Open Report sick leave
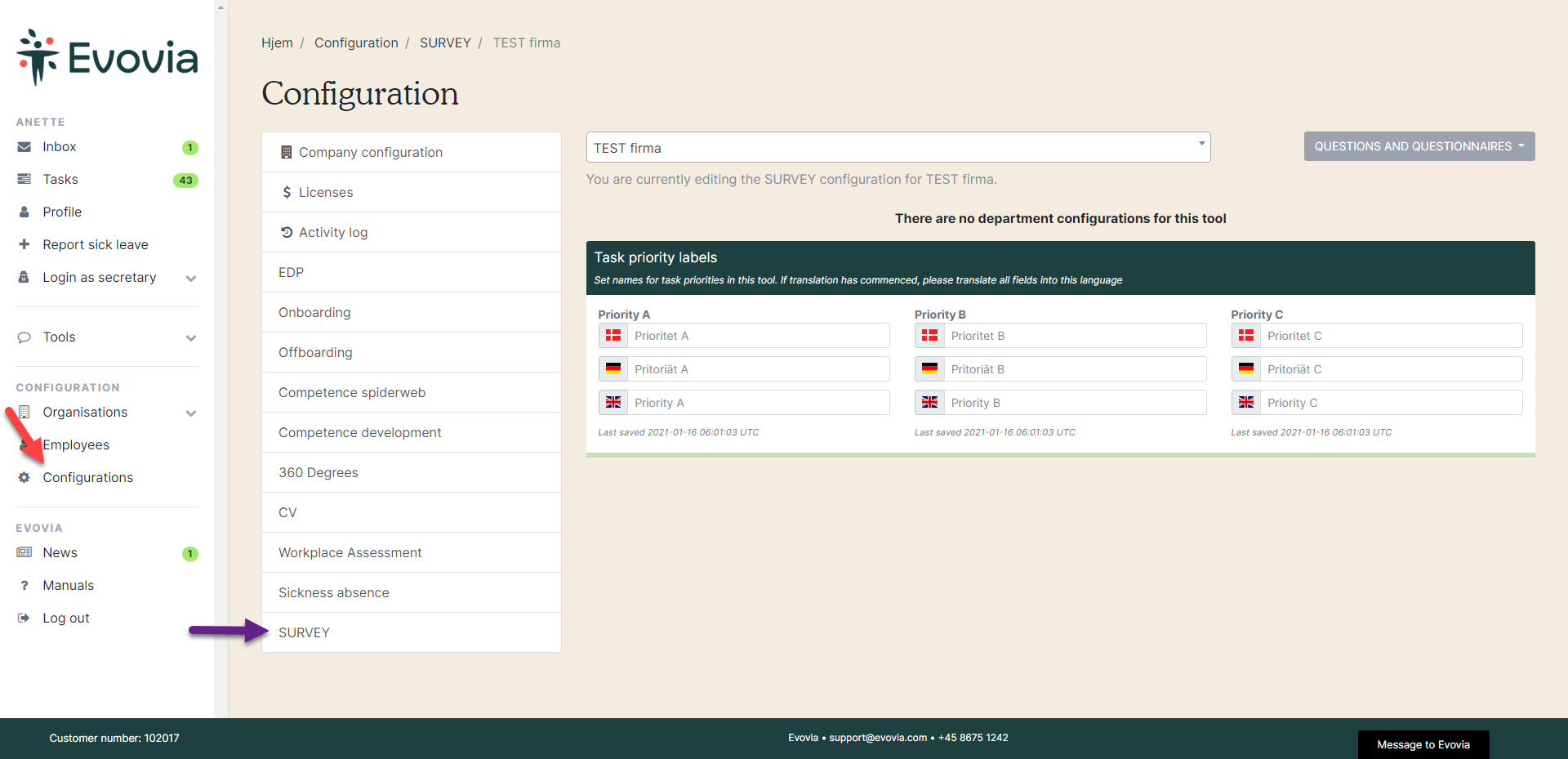1568x759 pixels. pyautogui.click(x=96, y=244)
